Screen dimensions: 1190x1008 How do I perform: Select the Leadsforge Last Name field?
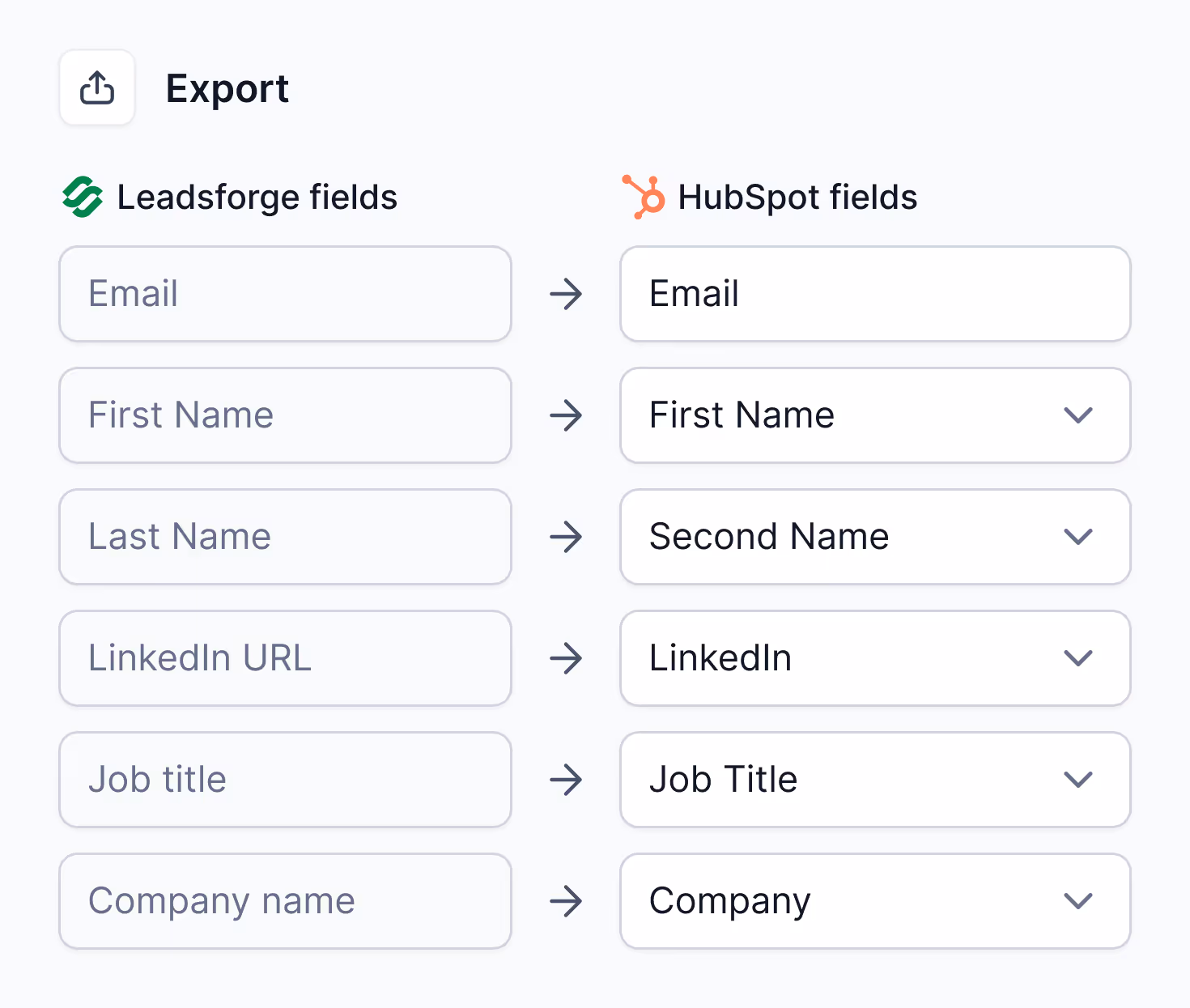point(286,537)
